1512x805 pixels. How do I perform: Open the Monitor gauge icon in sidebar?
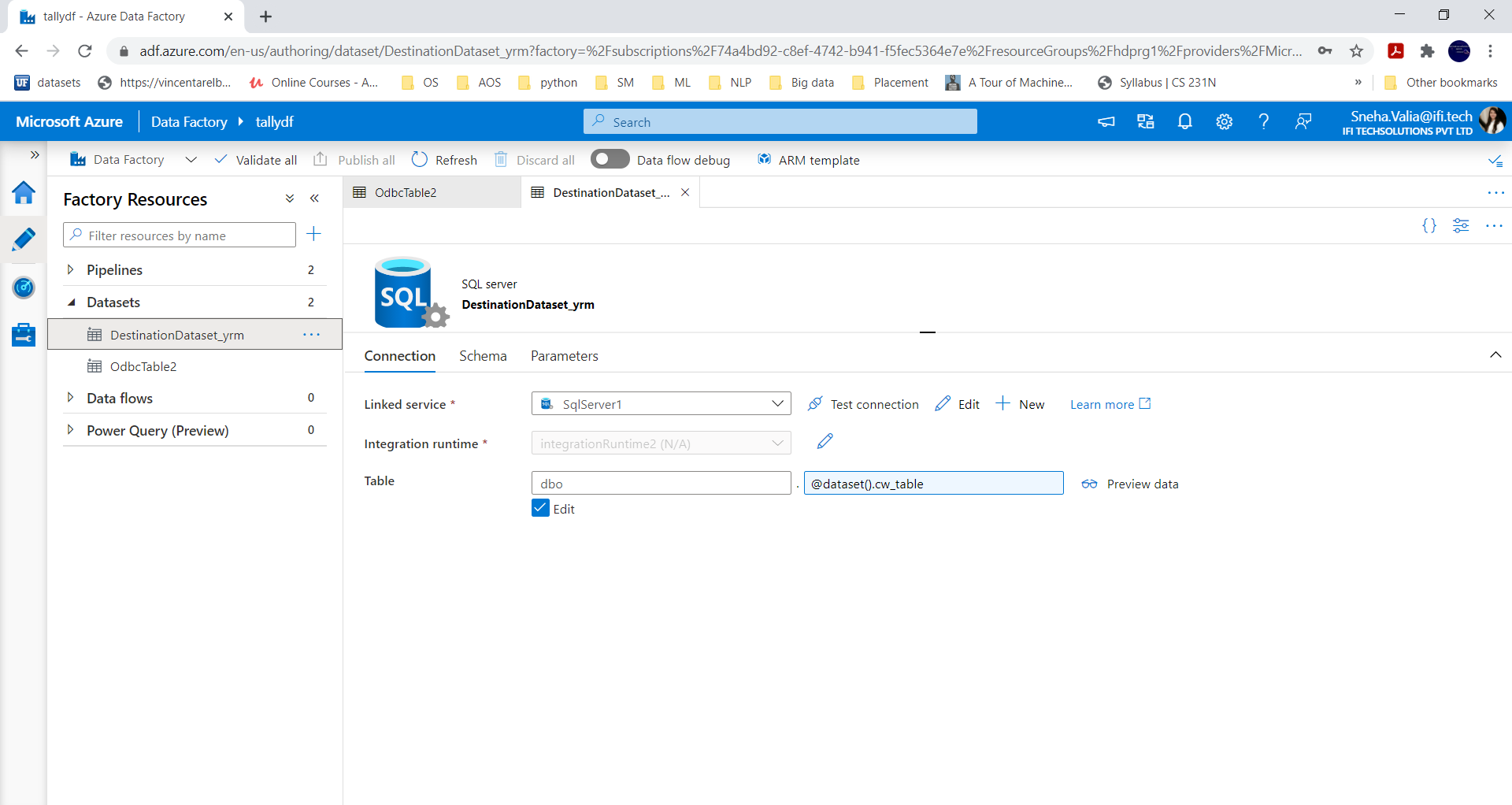click(x=24, y=287)
